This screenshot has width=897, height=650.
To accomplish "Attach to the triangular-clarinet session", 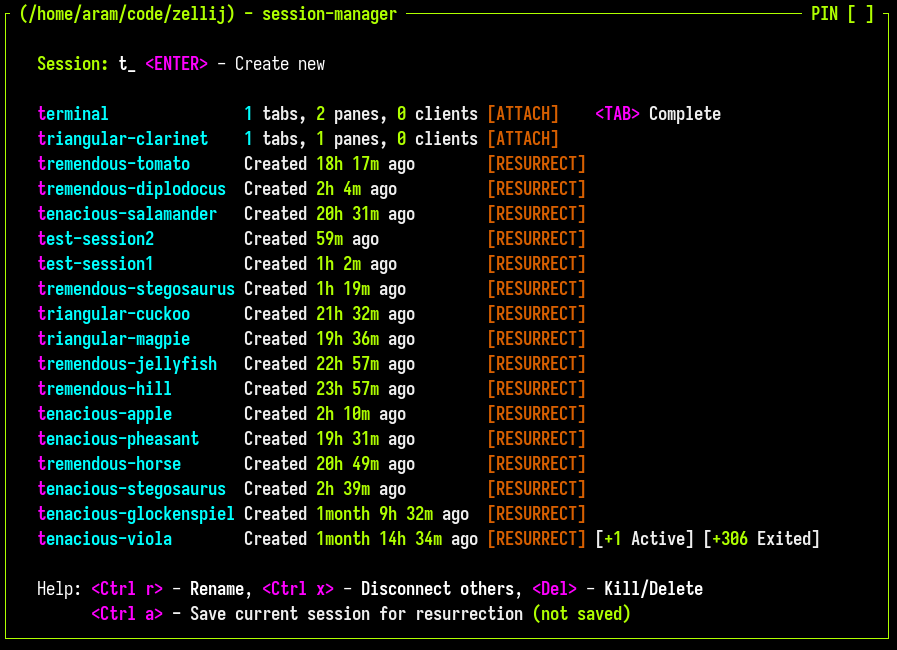I will tap(523, 138).
